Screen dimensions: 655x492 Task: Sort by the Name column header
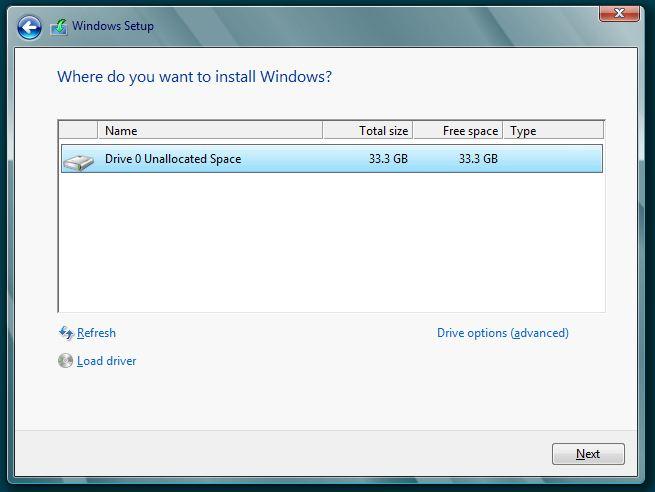210,130
